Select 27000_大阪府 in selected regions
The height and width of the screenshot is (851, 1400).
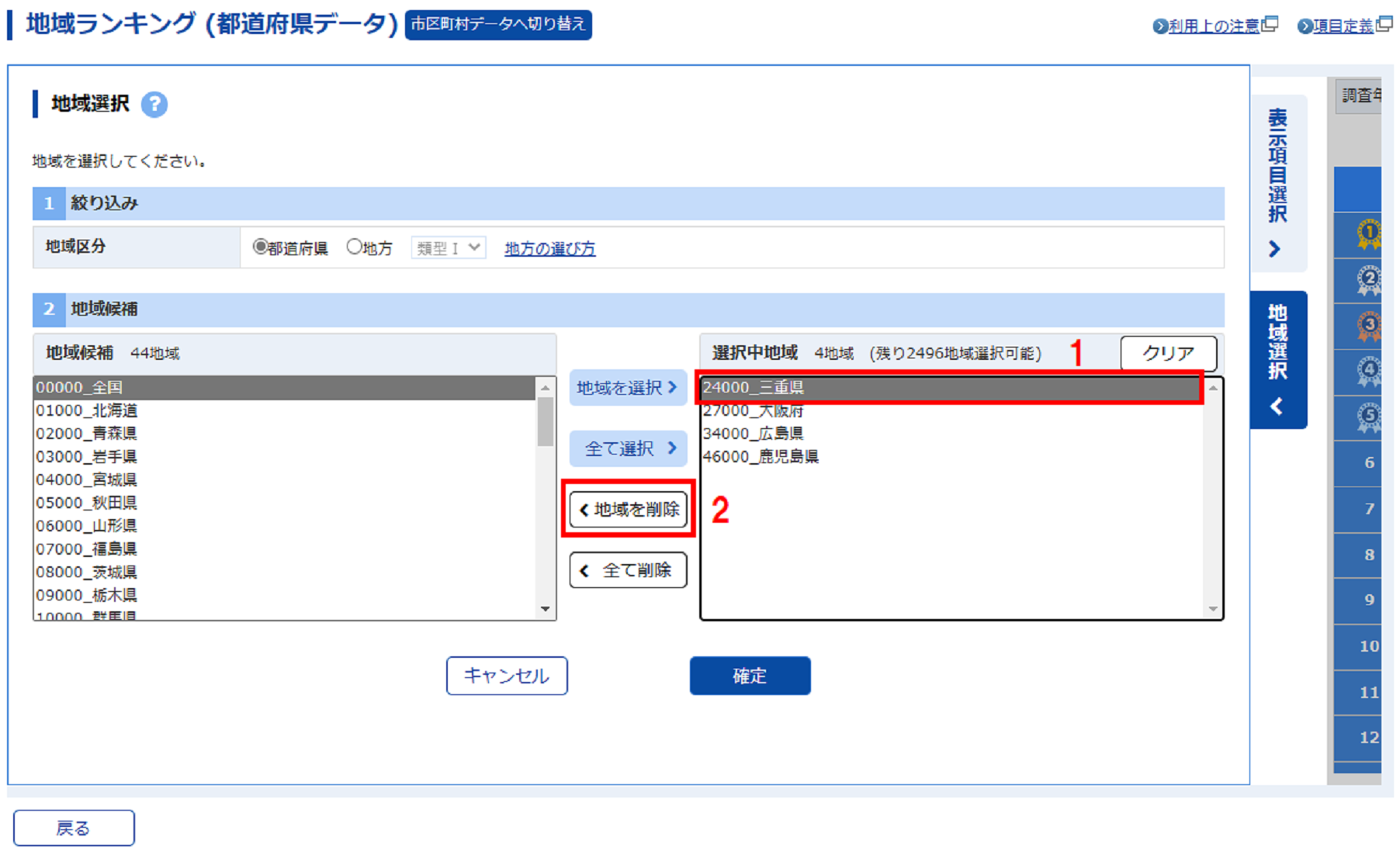click(x=951, y=410)
